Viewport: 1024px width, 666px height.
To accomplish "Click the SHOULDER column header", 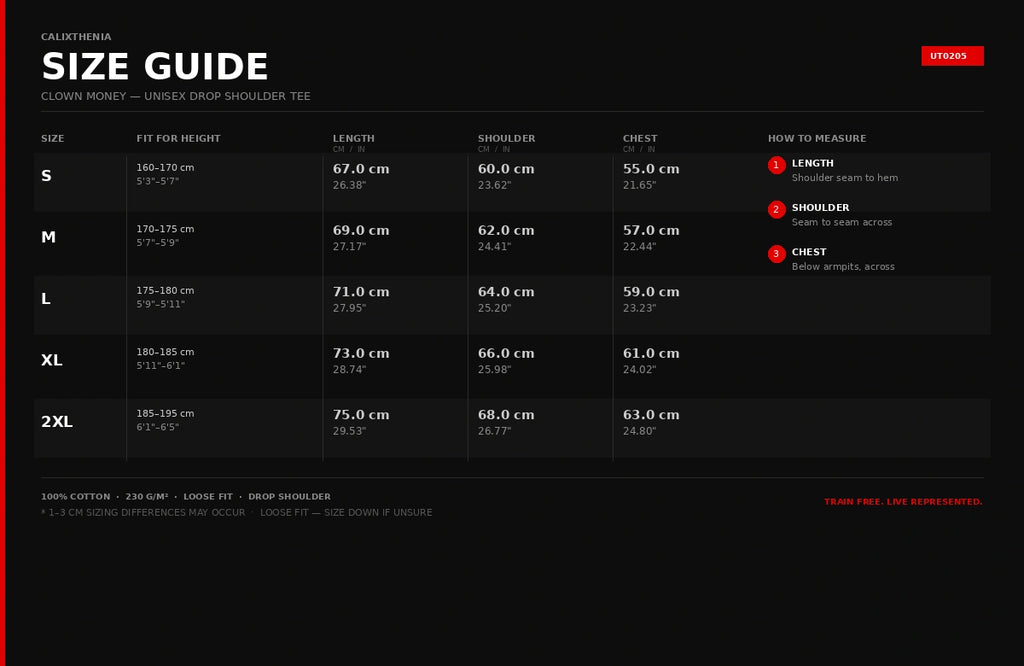I will tap(506, 138).
